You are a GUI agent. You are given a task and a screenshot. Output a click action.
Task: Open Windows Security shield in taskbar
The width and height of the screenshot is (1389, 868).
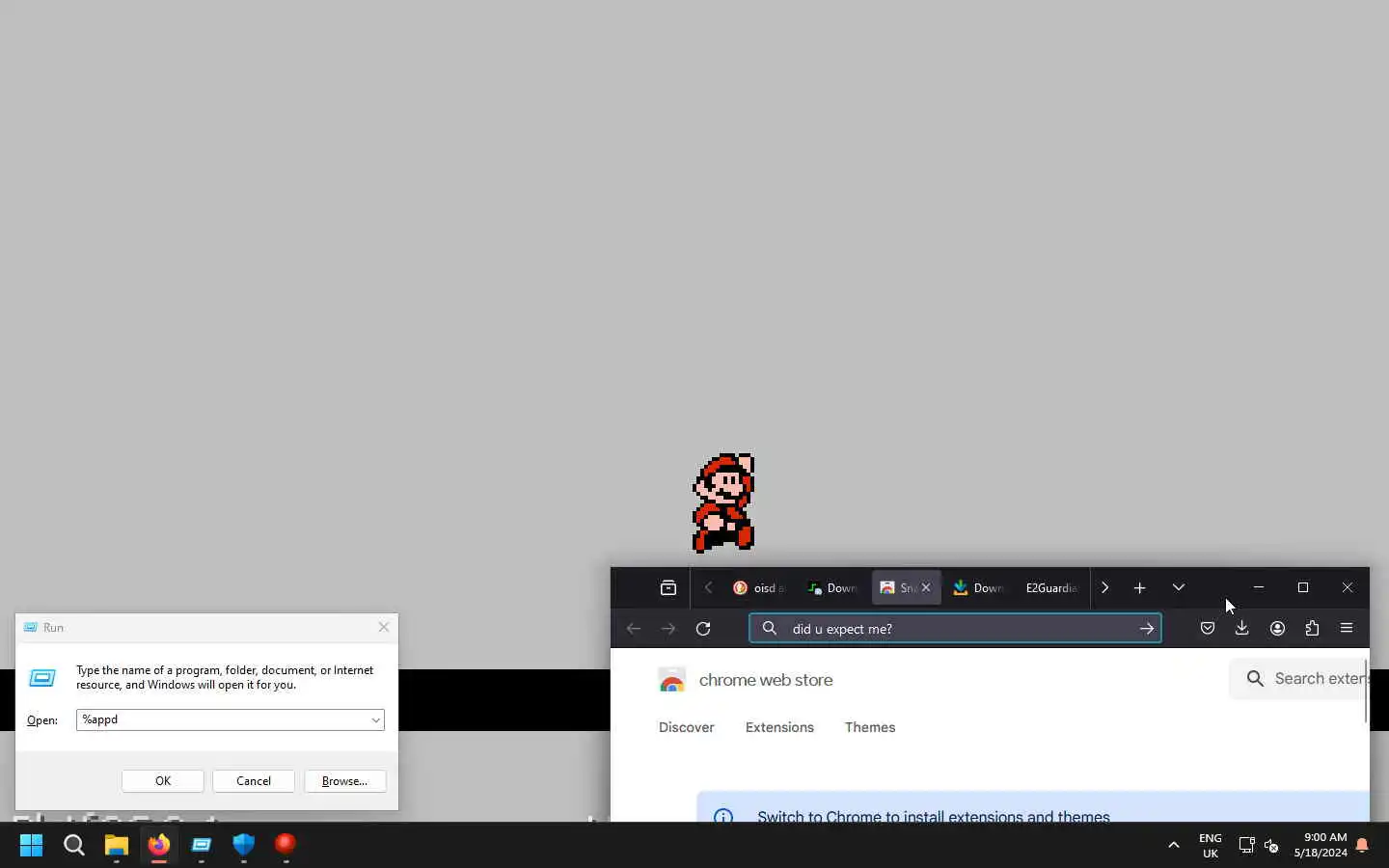[x=243, y=845]
